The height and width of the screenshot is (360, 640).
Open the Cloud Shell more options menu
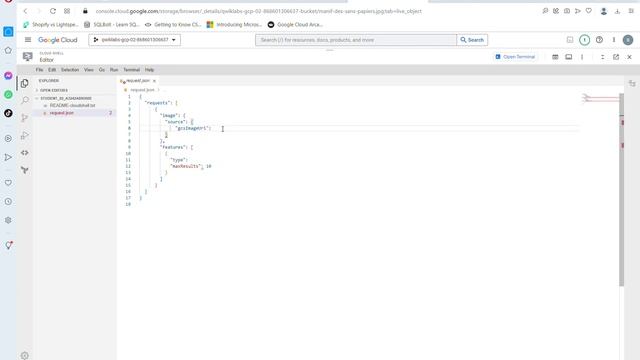(582, 57)
